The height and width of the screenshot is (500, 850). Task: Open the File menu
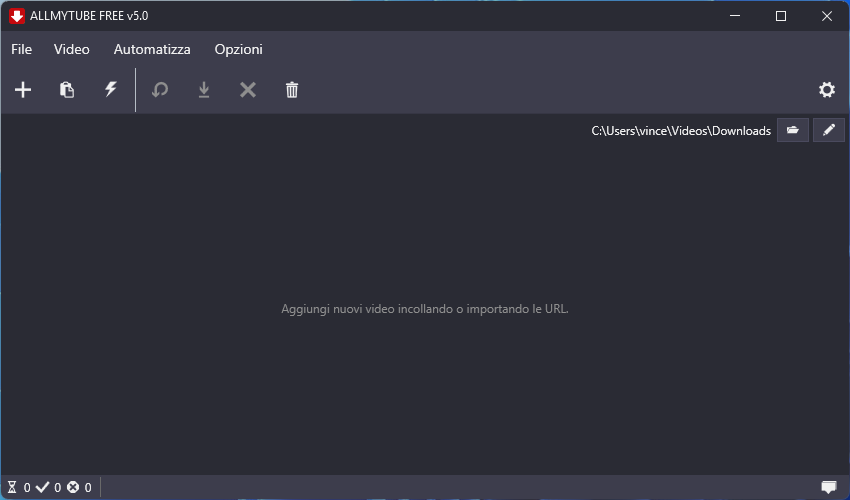point(21,49)
